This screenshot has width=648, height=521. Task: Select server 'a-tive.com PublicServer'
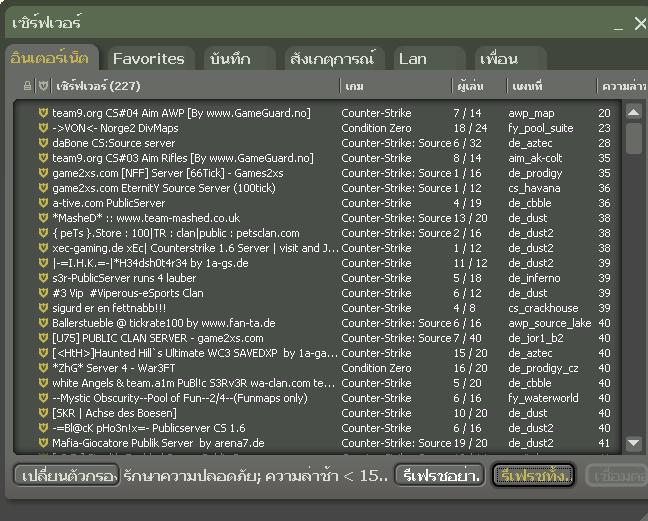(317, 203)
